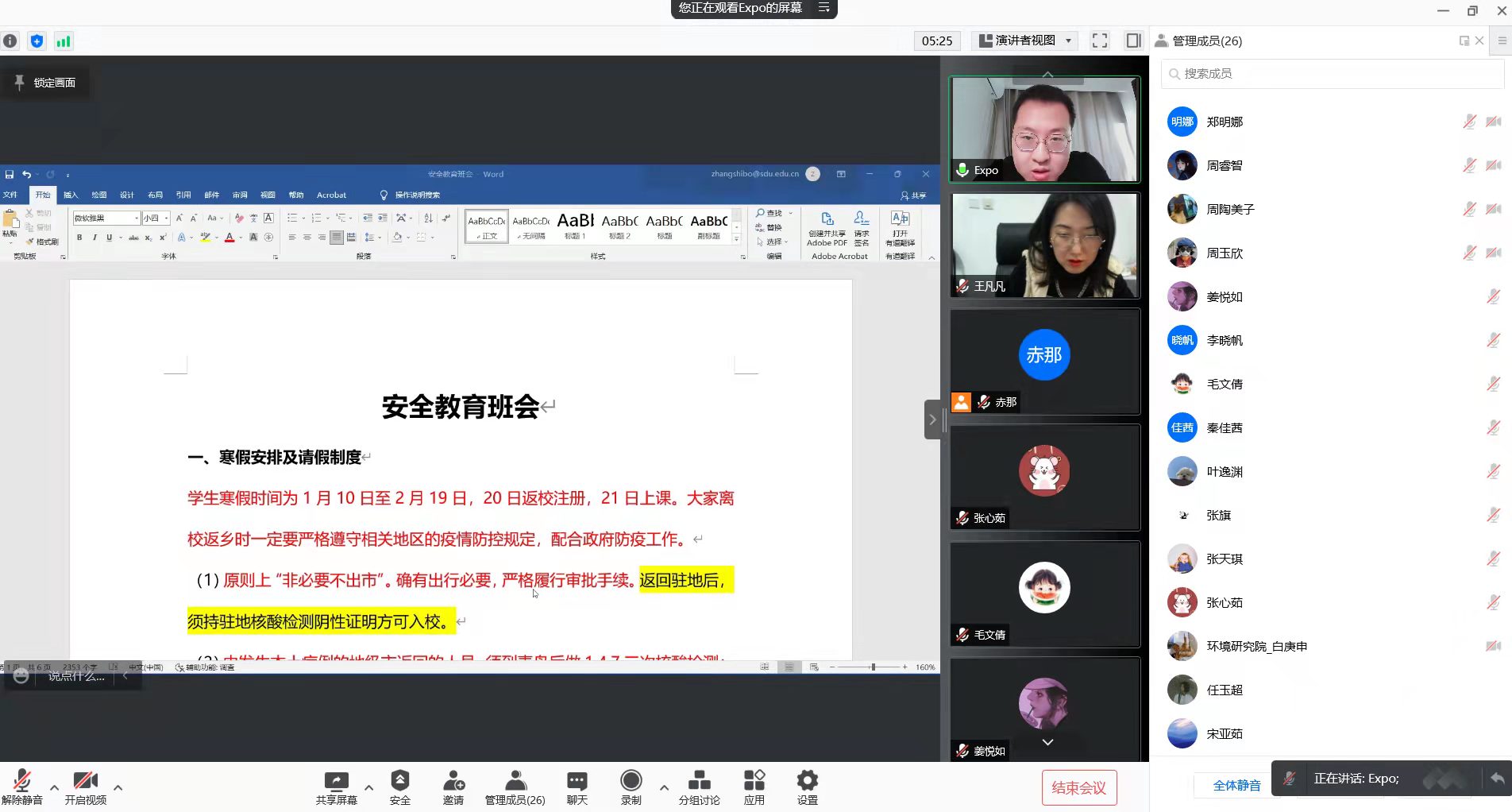Click the End Meeting (结束会议) button
This screenshot has width=1512, height=812.
(1078, 787)
